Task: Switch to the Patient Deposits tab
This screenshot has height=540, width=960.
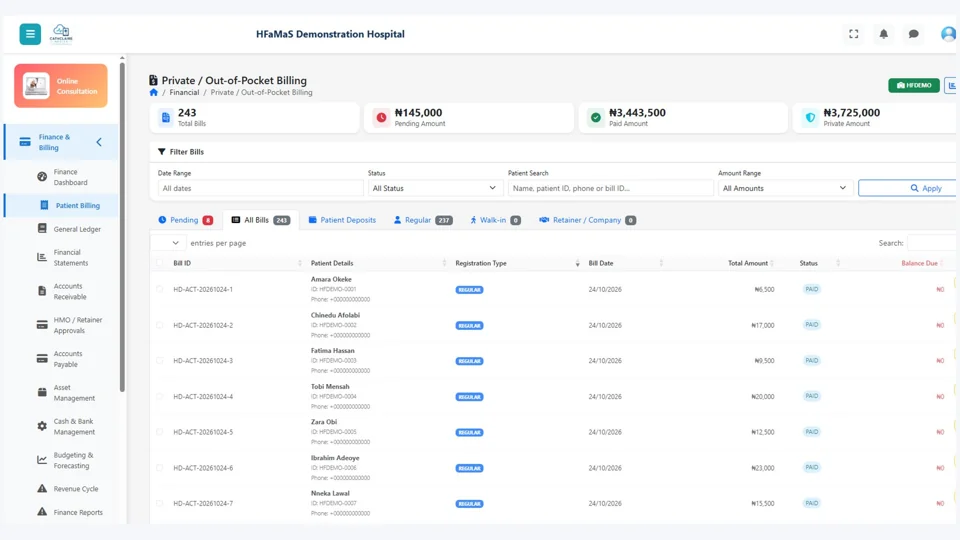Action: pos(342,220)
